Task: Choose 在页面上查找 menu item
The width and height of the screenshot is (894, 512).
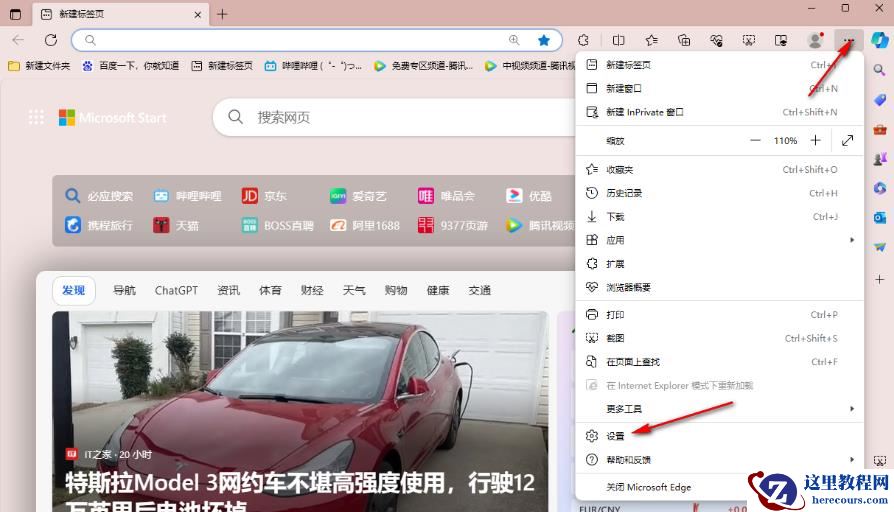Action: (720, 362)
